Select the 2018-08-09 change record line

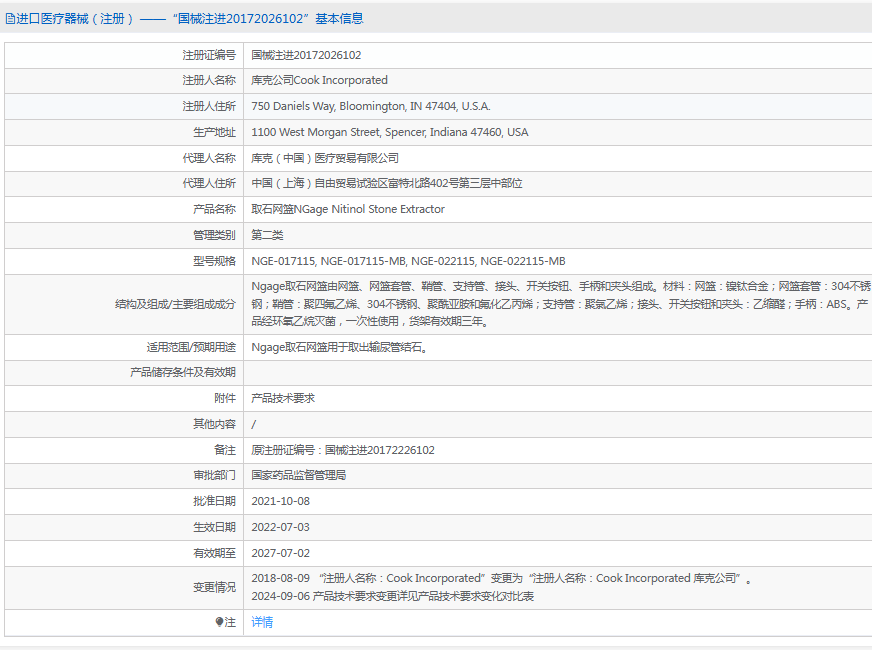(502, 579)
